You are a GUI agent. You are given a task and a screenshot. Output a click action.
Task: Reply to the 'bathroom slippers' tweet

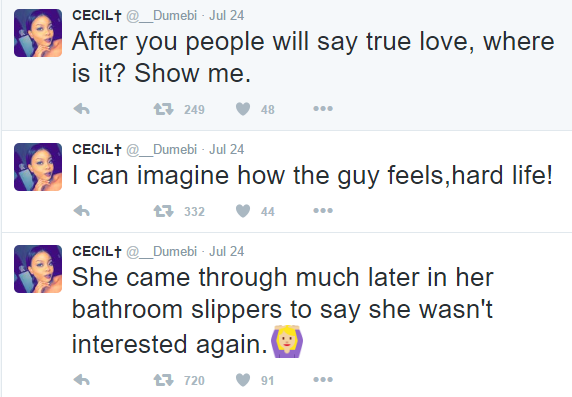click(x=82, y=380)
